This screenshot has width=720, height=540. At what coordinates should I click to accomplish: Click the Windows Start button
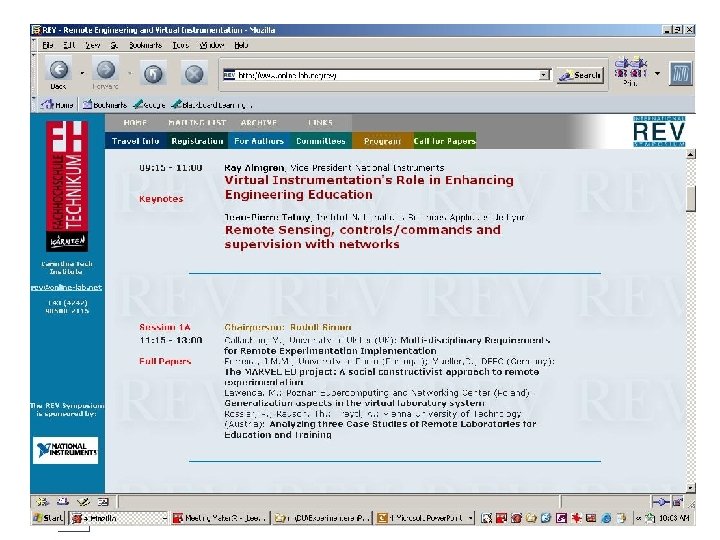(x=48, y=518)
